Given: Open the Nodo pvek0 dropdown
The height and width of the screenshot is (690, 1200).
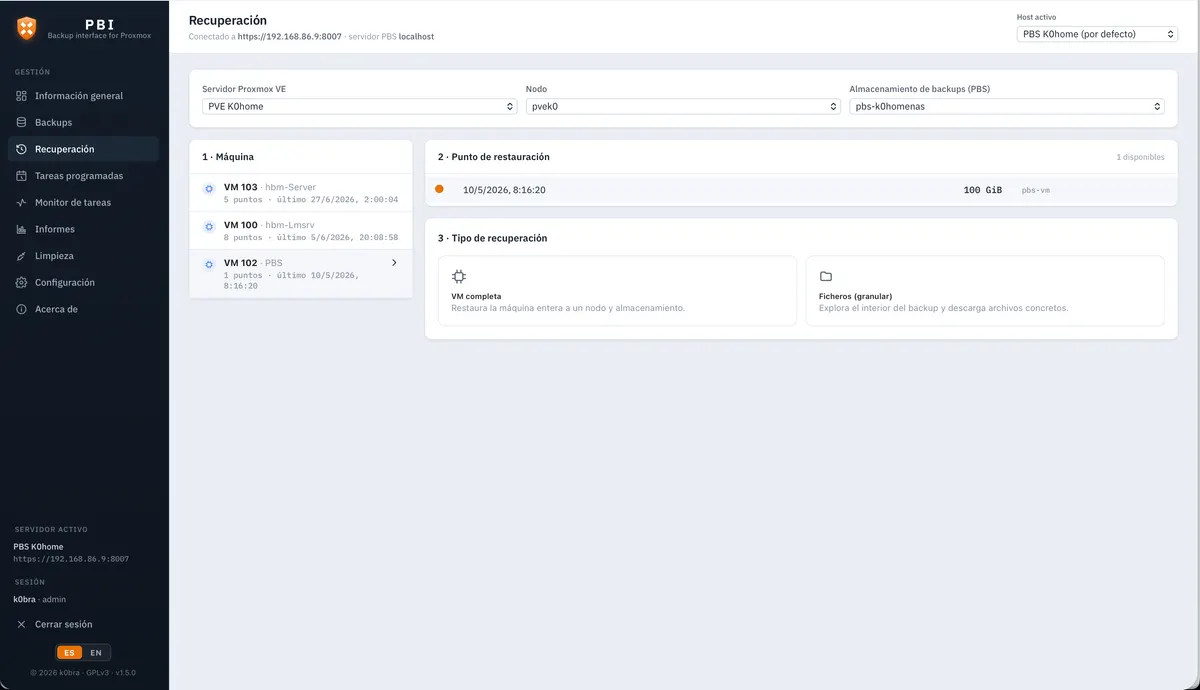Looking at the screenshot, I should tap(683, 106).
